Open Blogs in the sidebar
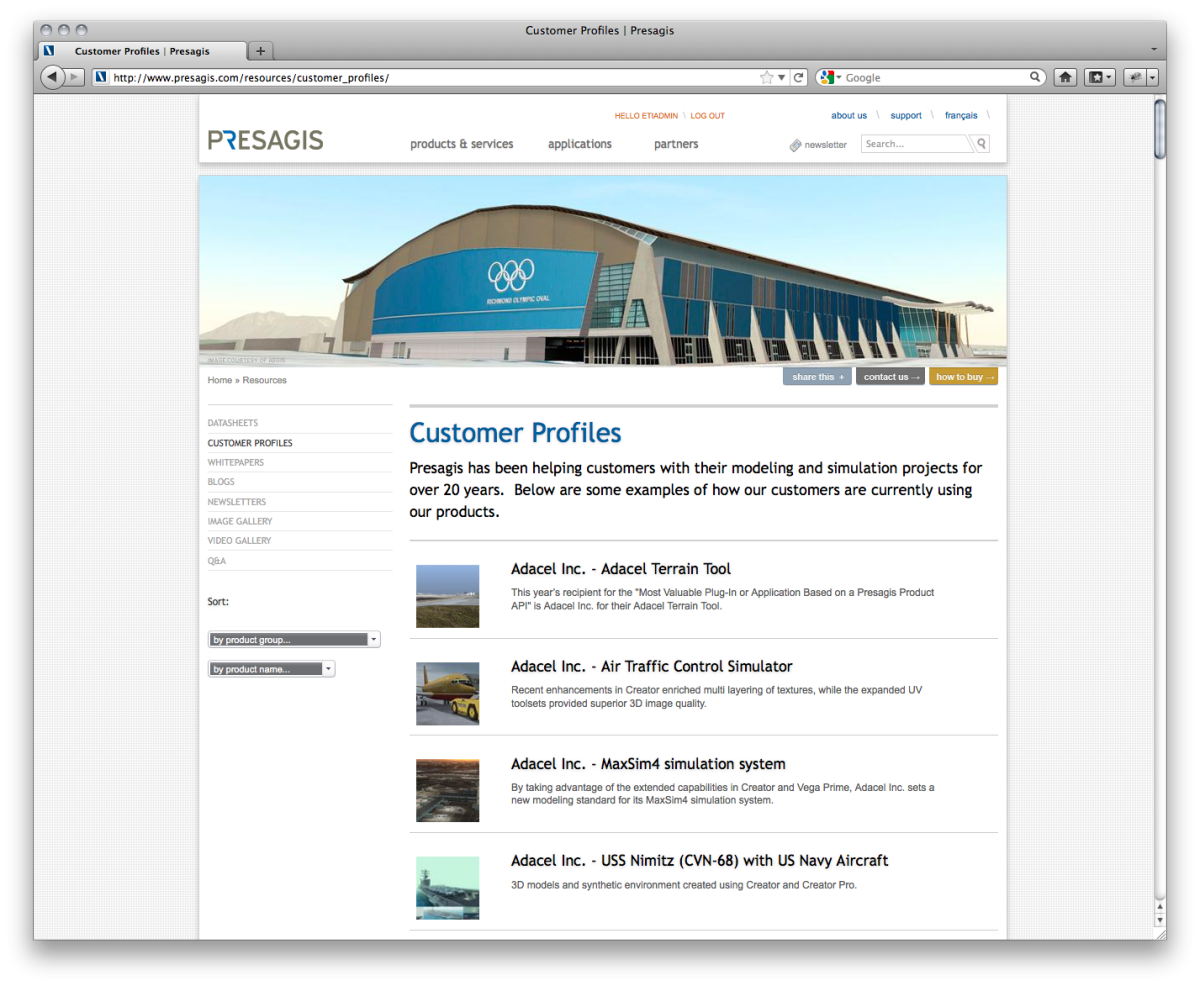1200x986 pixels. point(221,482)
